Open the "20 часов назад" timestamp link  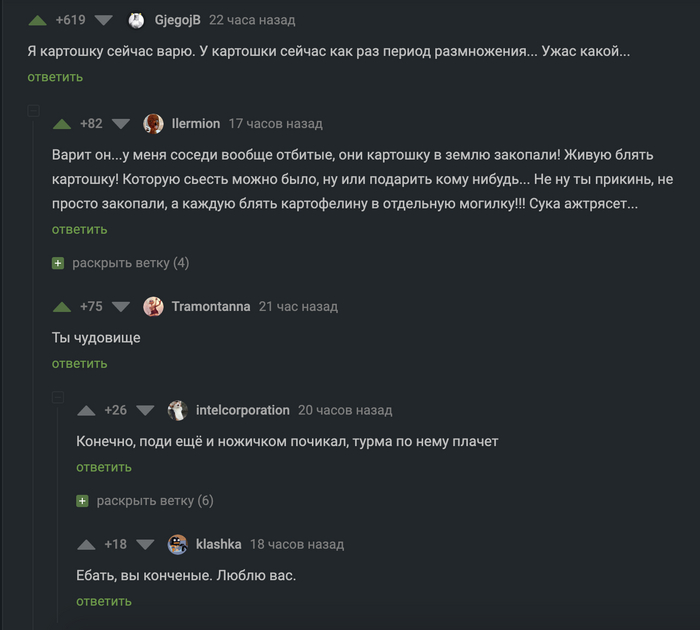345,410
